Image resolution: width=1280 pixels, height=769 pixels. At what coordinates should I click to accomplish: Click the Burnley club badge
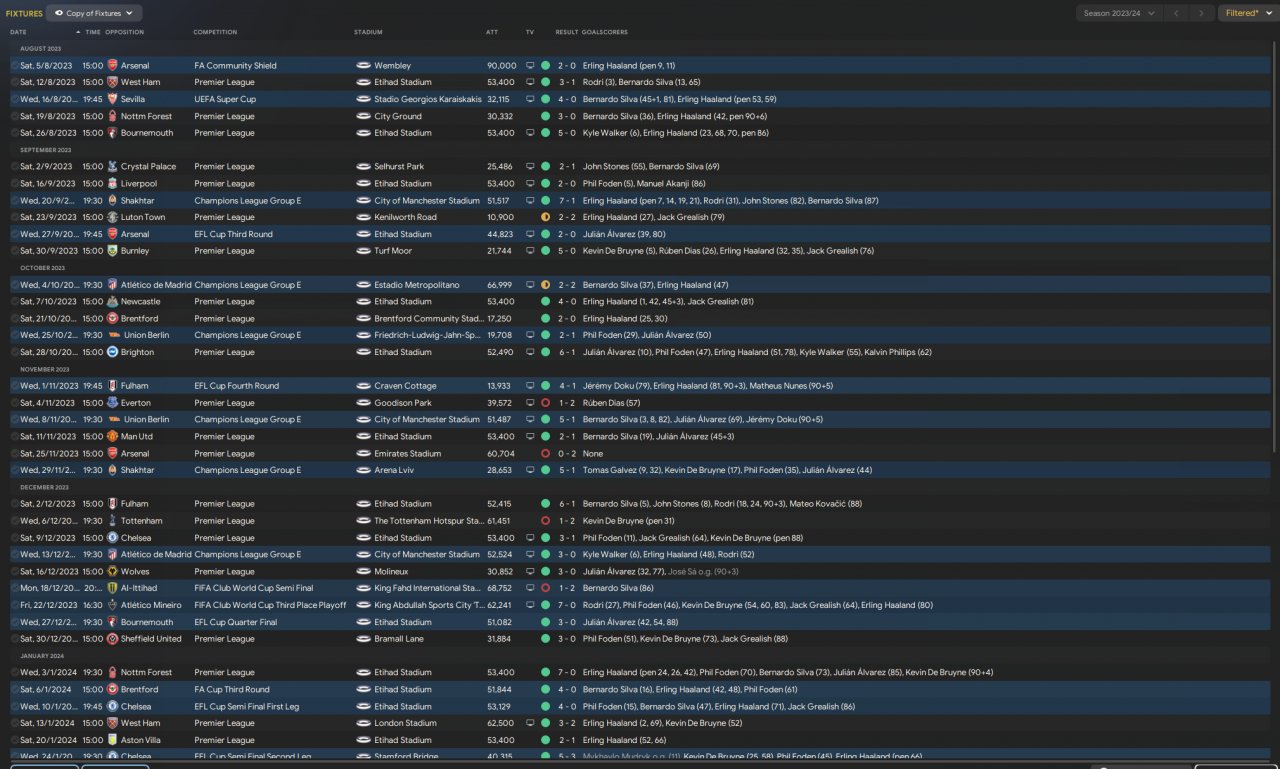pos(112,251)
